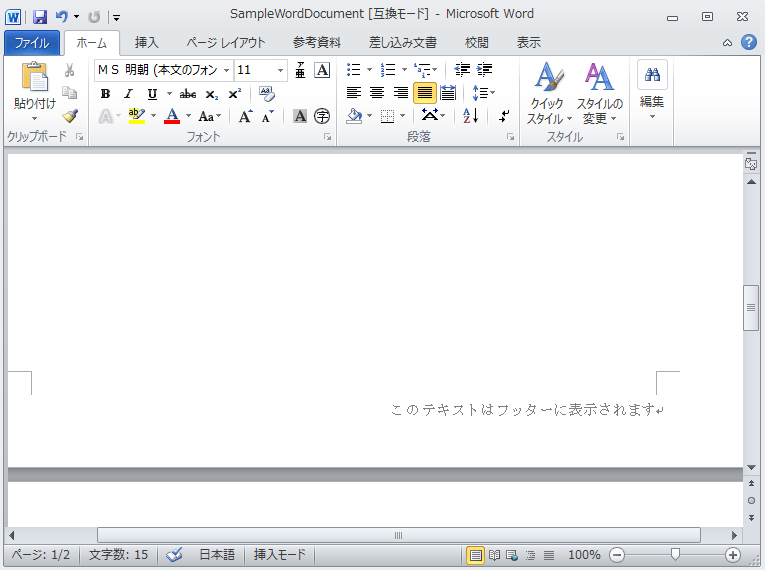The width and height of the screenshot is (765, 573).
Task: Click the spell check icon in status bar
Action: coord(174,555)
